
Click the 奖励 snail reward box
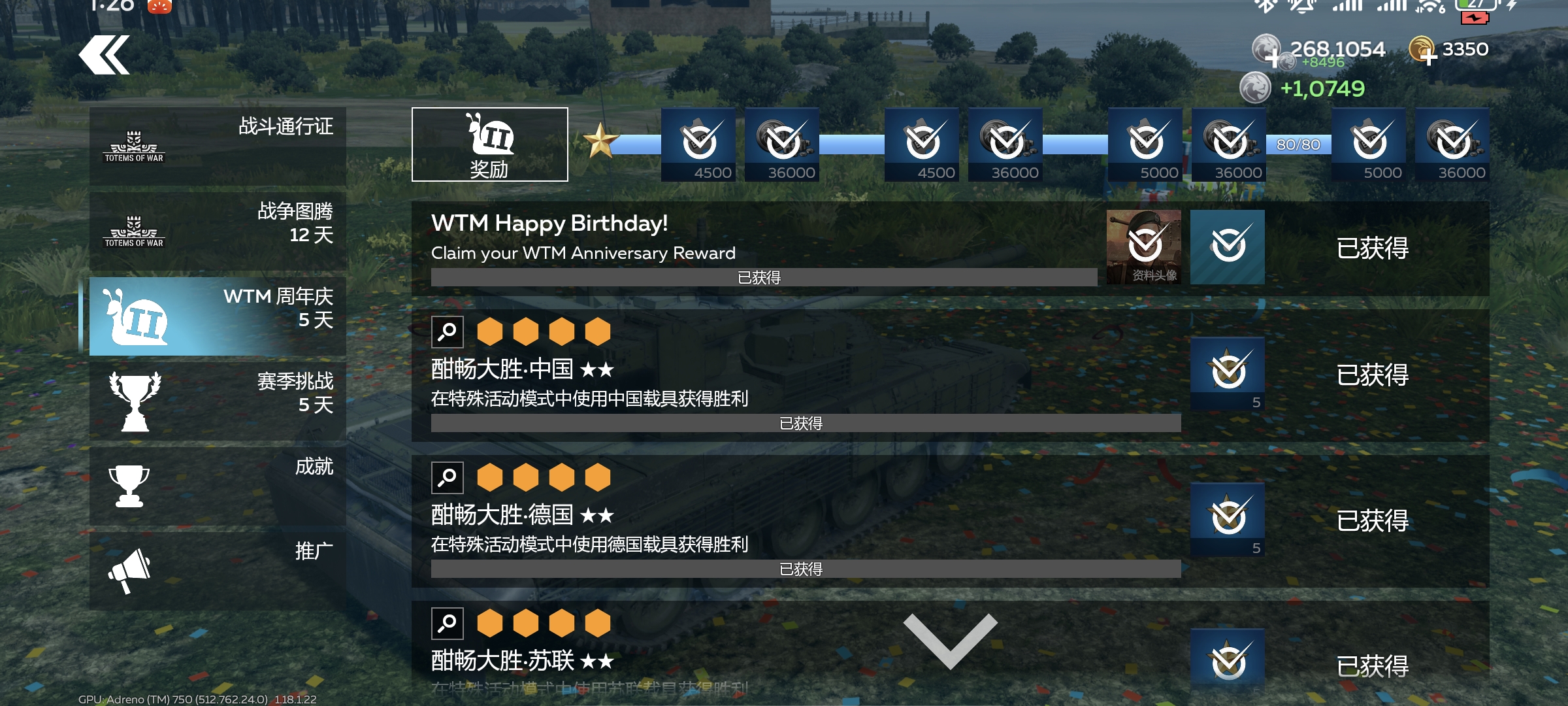point(490,144)
